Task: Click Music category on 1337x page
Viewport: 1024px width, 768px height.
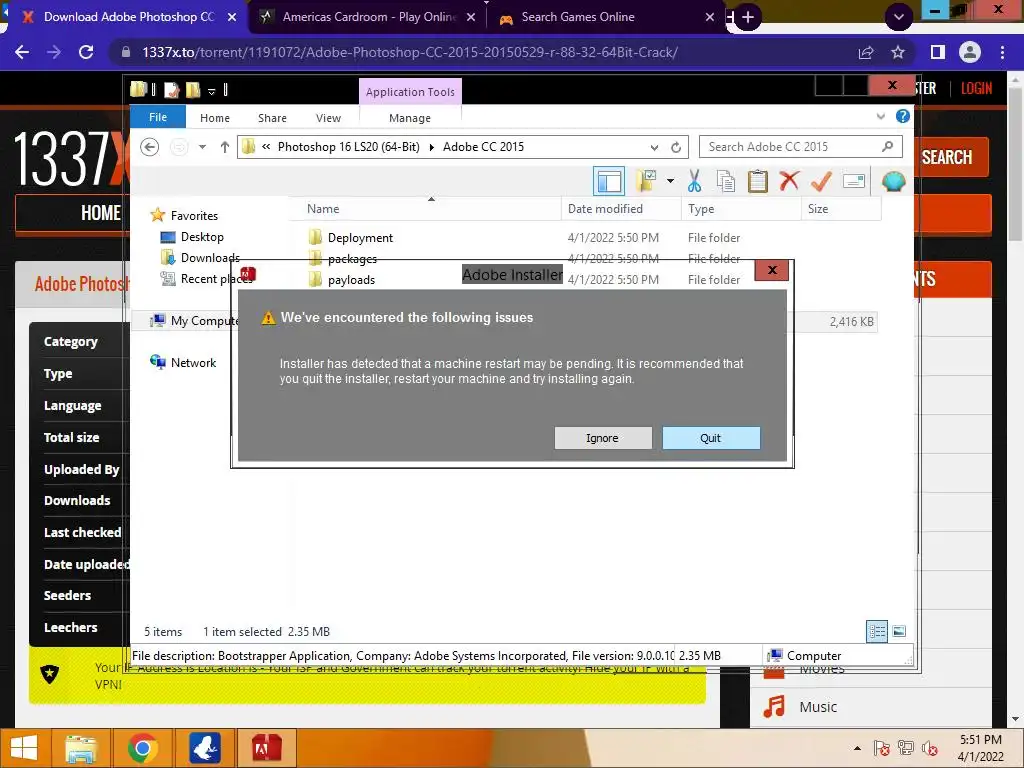Action: point(818,707)
